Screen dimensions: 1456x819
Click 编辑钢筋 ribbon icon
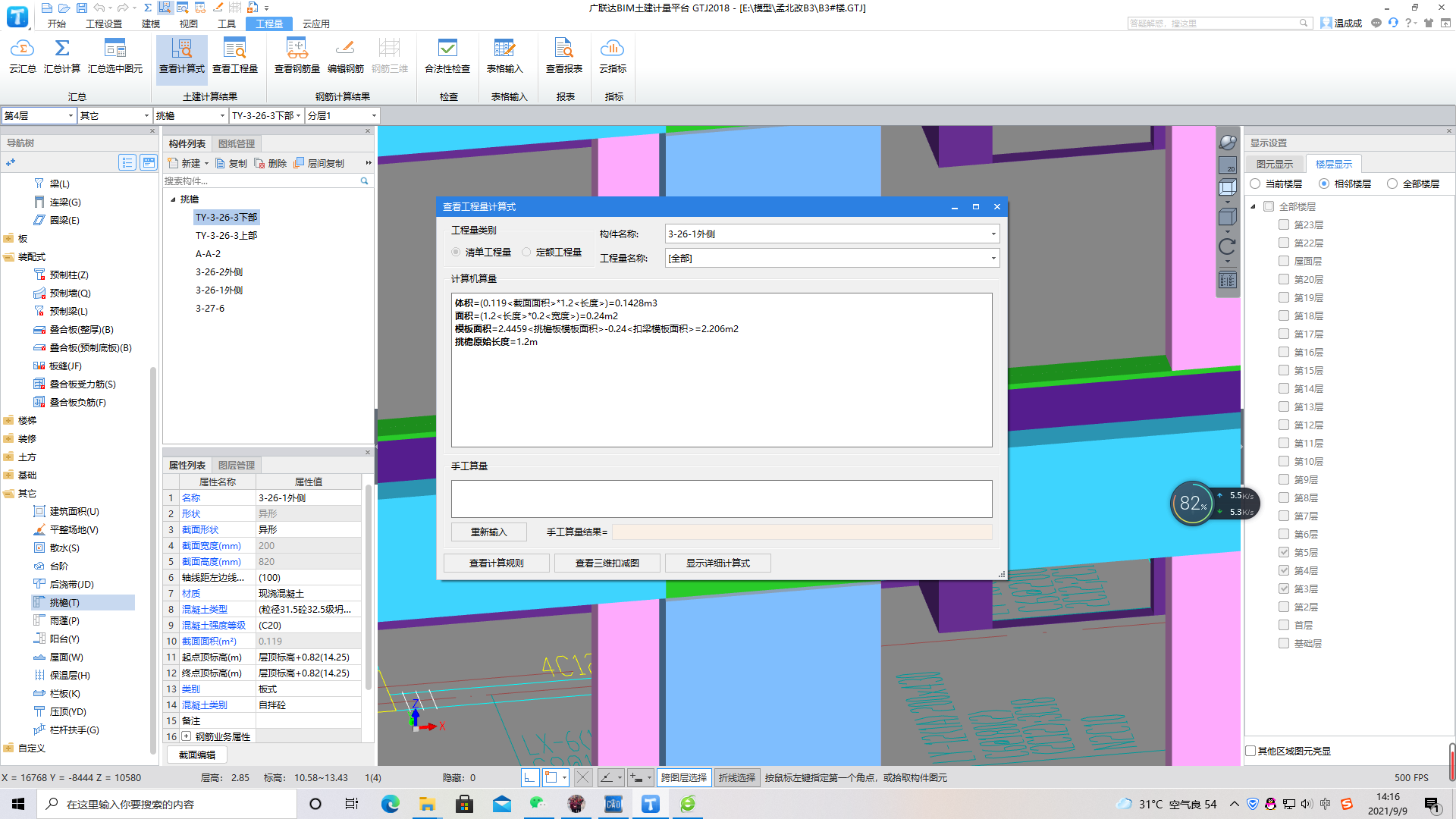click(346, 49)
